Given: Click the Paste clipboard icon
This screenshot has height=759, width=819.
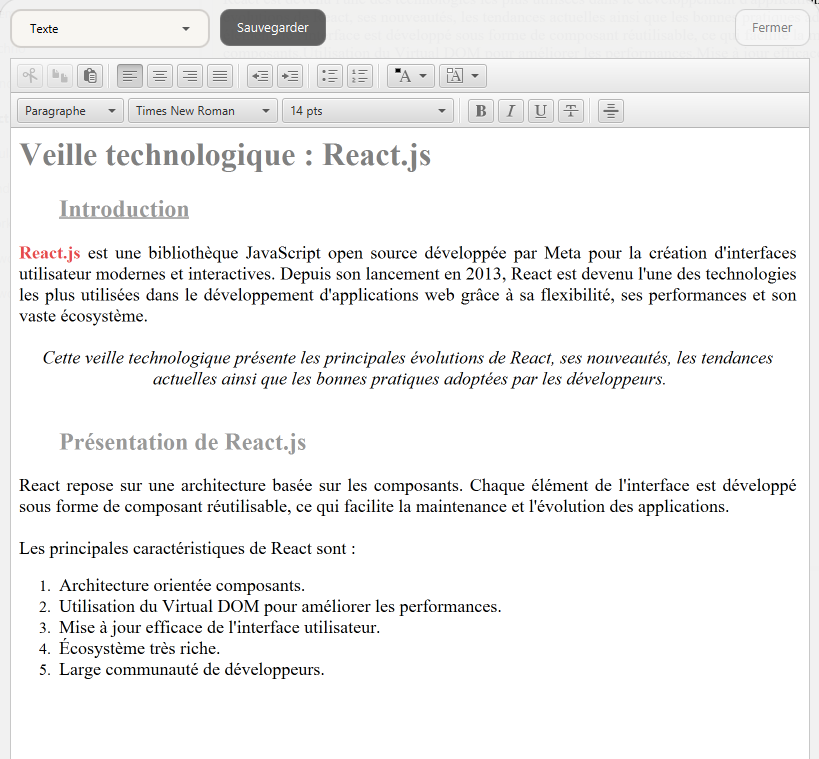Looking at the screenshot, I should pos(90,76).
